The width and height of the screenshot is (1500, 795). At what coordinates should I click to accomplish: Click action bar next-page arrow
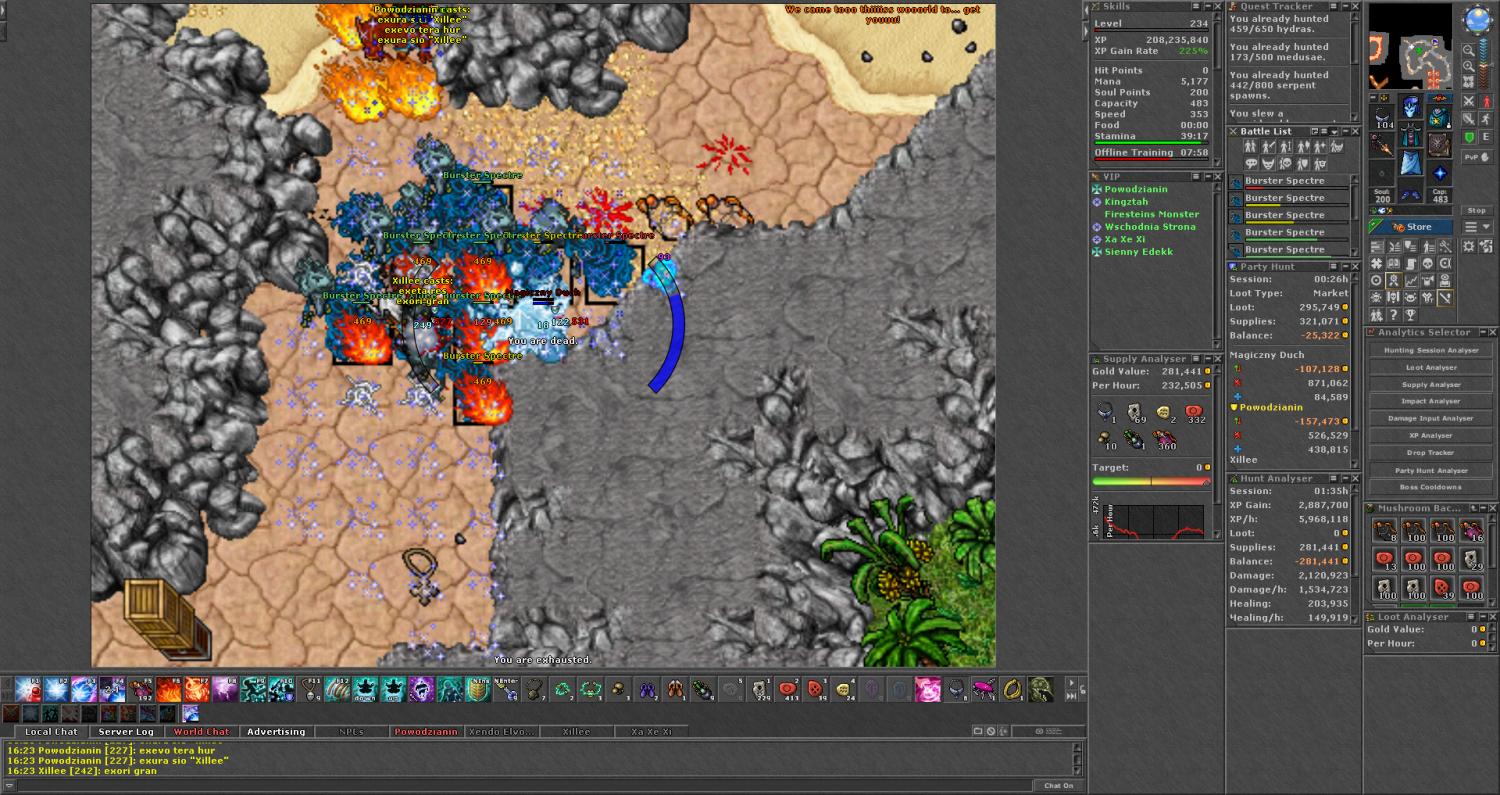click(1071, 682)
